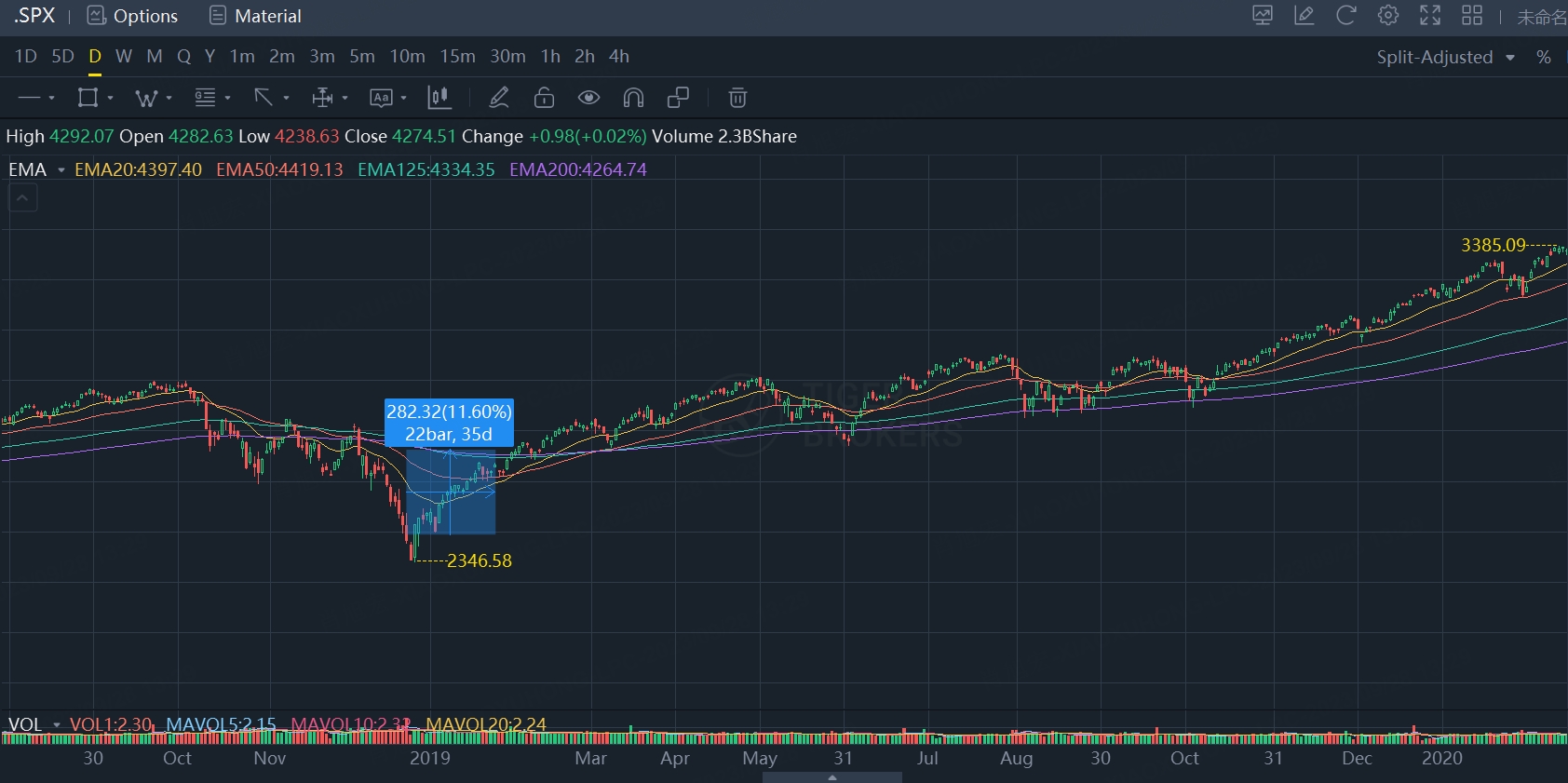Switch to the 1h interval

(551, 57)
